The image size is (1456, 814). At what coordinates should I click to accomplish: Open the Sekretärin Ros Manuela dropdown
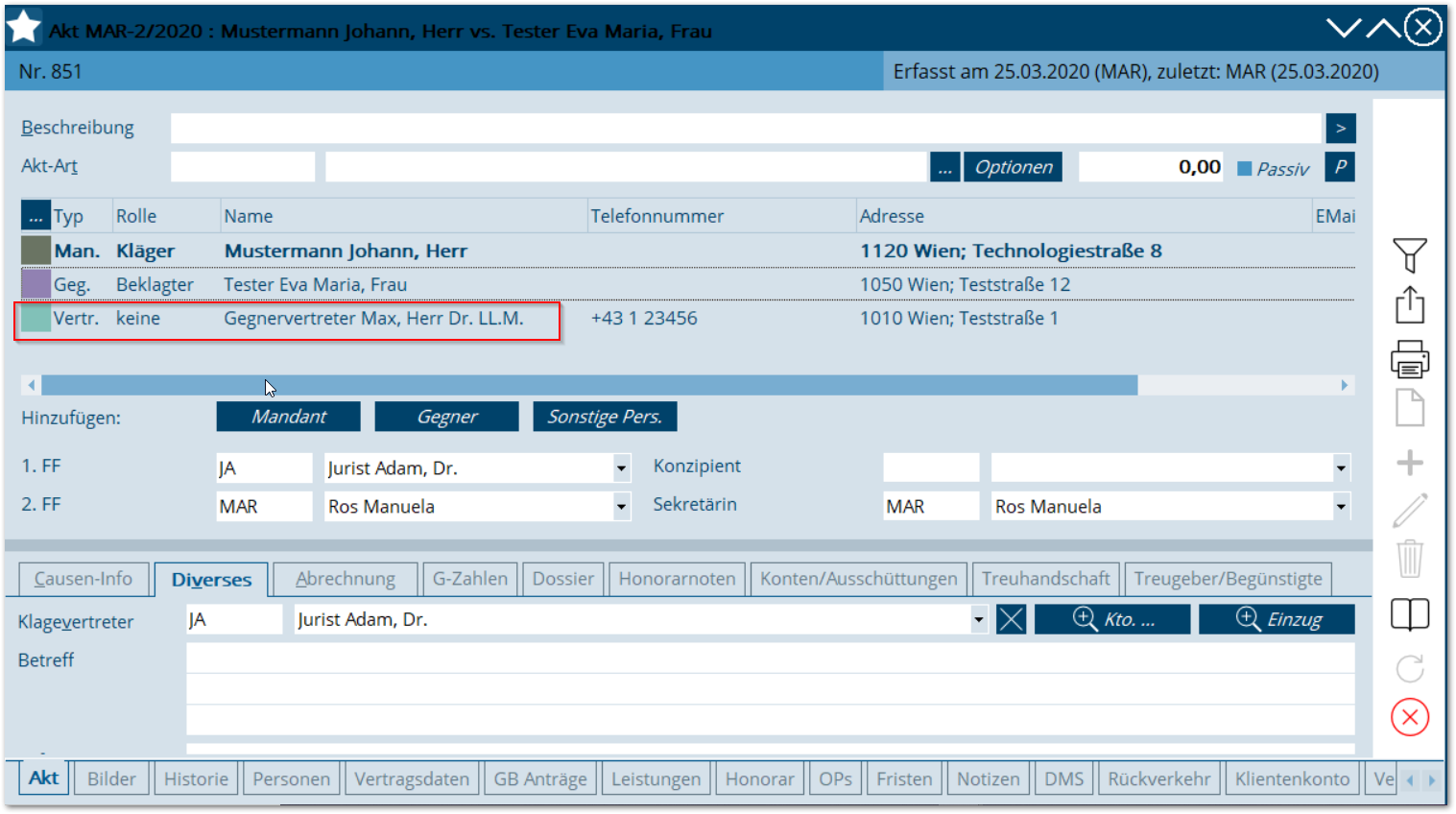[x=1341, y=507]
